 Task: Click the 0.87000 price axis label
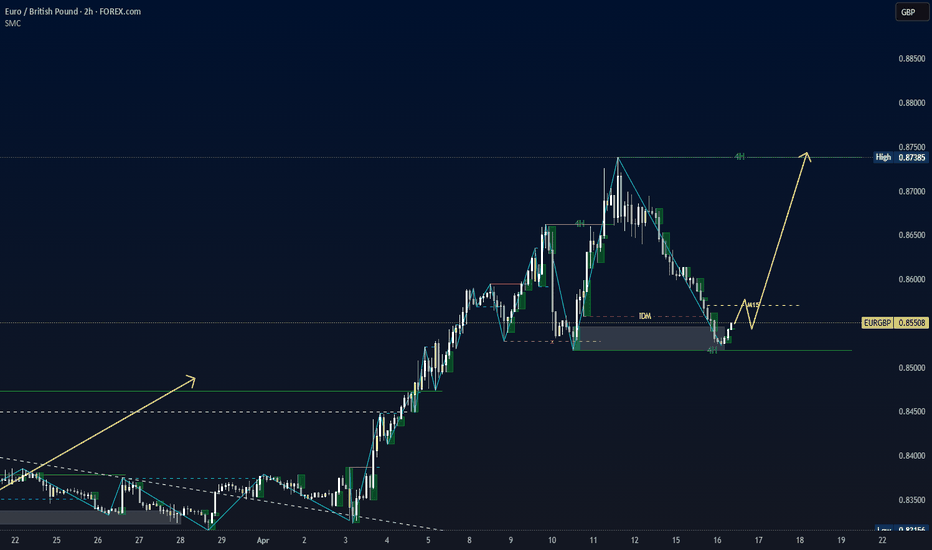click(912, 191)
